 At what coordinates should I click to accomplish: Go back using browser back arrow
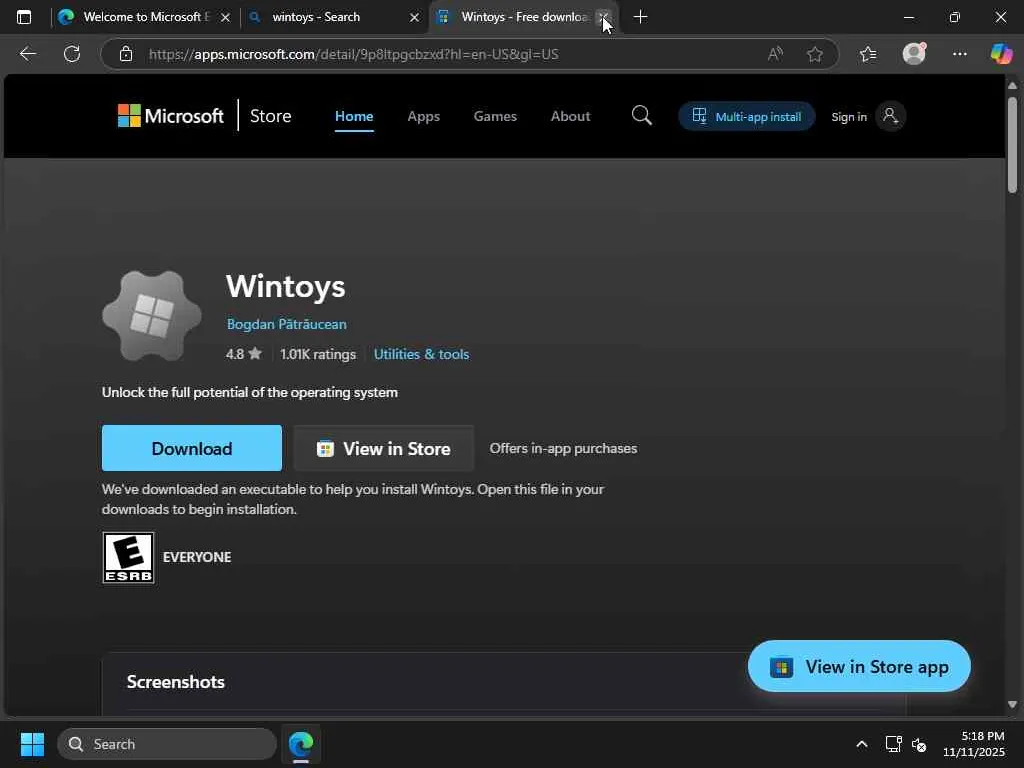27,54
